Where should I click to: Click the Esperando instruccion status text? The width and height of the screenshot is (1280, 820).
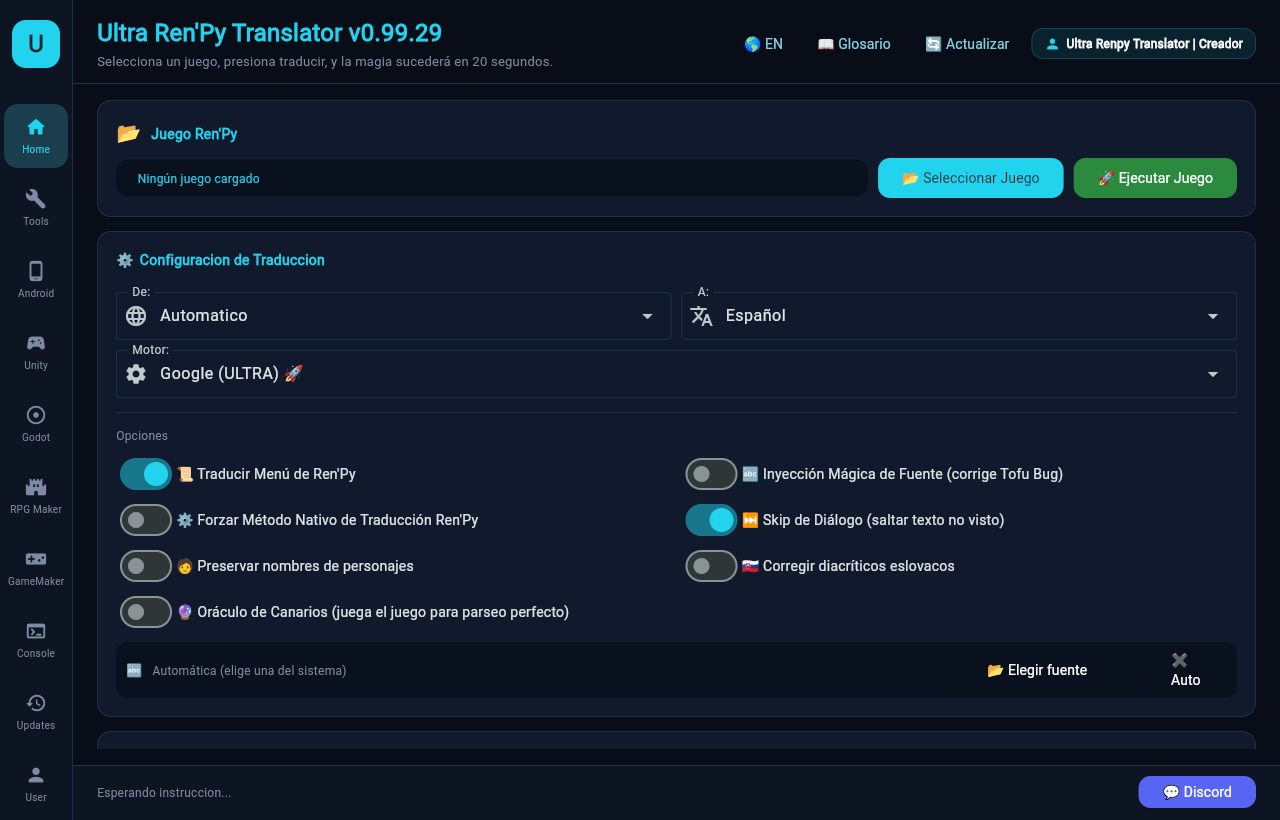point(164,792)
